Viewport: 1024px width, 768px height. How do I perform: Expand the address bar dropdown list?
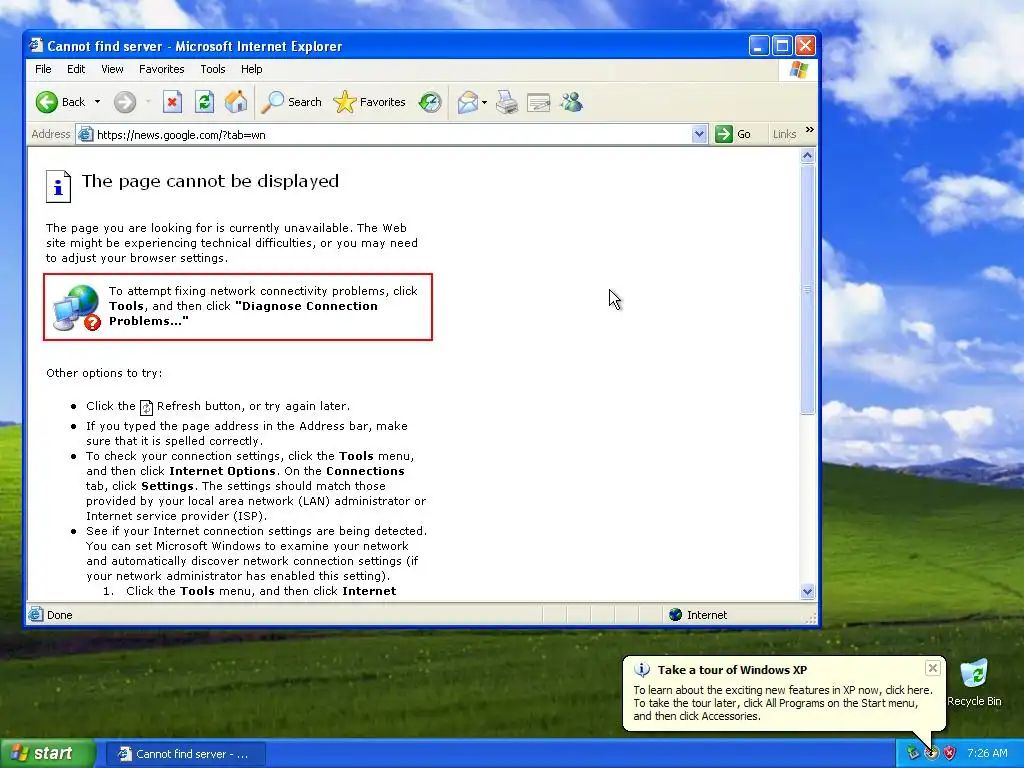click(x=699, y=135)
